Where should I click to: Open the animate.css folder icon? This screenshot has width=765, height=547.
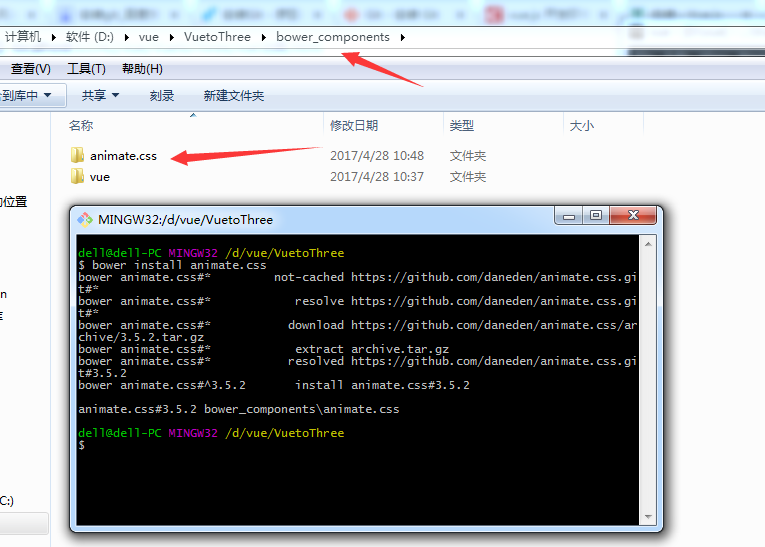(77, 155)
